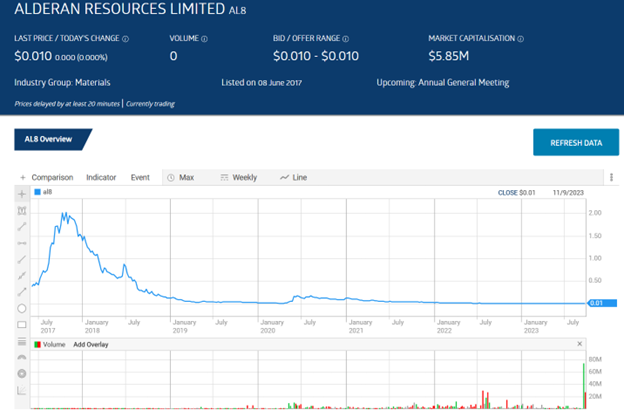
Task: Click the tall green volume bar at far right
Action: click(x=584, y=386)
